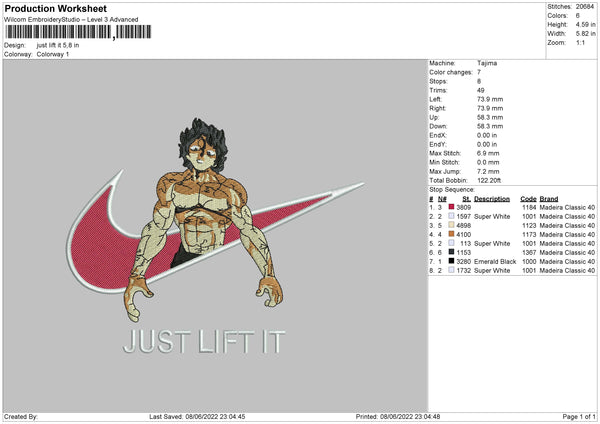Image resolution: width=600 pixels, height=424 pixels.
Task: Click the thread code '1000'
Action: [529, 261]
